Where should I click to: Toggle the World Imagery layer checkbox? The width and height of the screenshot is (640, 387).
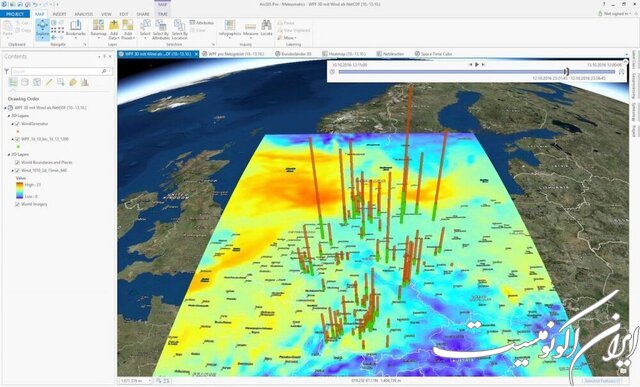pyautogui.click(x=17, y=204)
